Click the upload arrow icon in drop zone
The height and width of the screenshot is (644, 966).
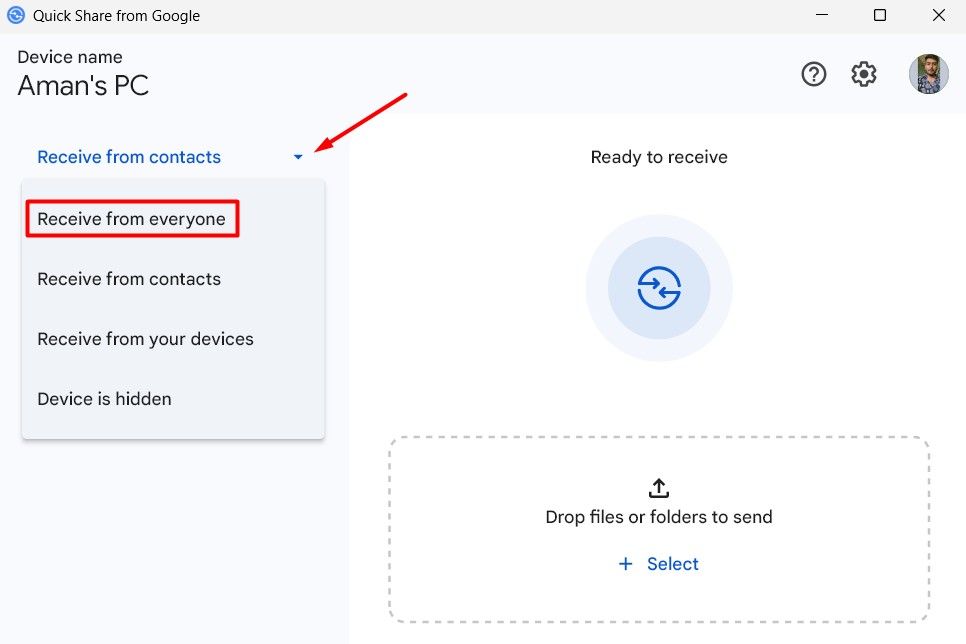[659, 488]
